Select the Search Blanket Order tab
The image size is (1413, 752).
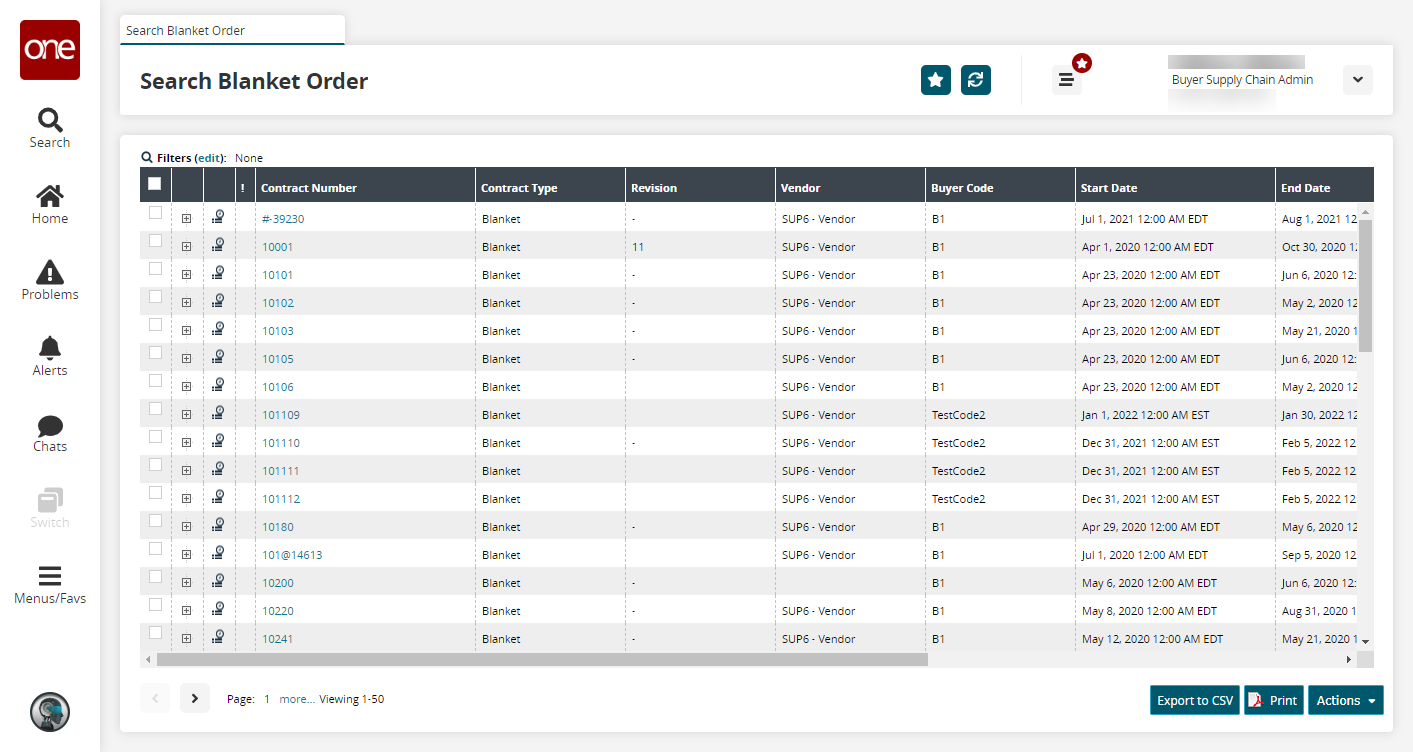coord(232,30)
